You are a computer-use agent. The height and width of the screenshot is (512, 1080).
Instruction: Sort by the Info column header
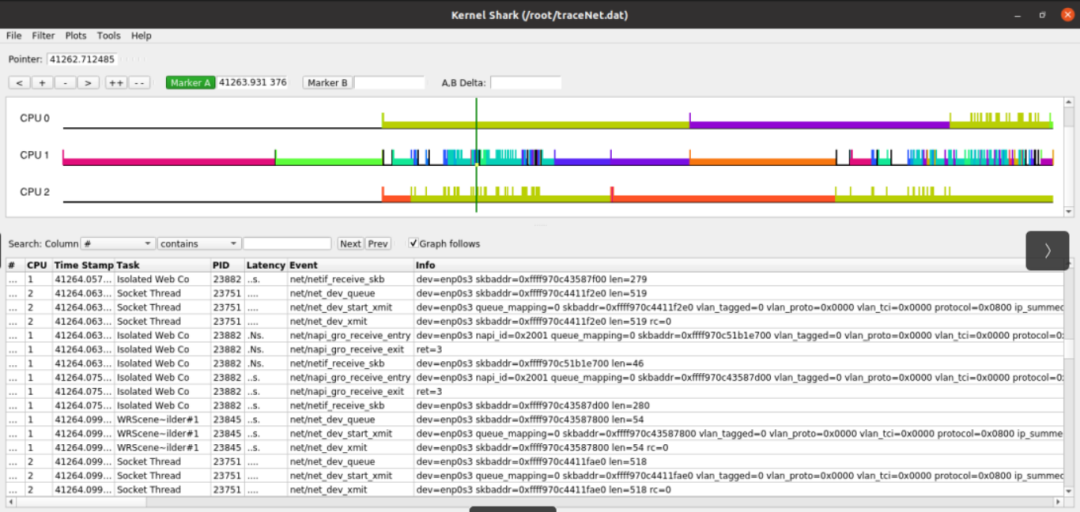coord(738,265)
